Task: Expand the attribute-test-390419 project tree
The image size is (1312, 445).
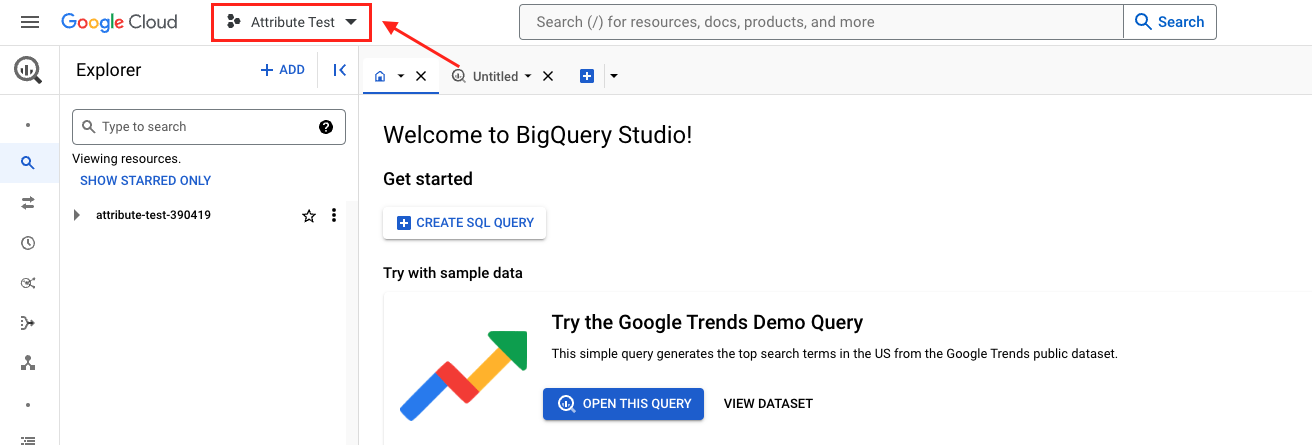Action: tap(77, 215)
